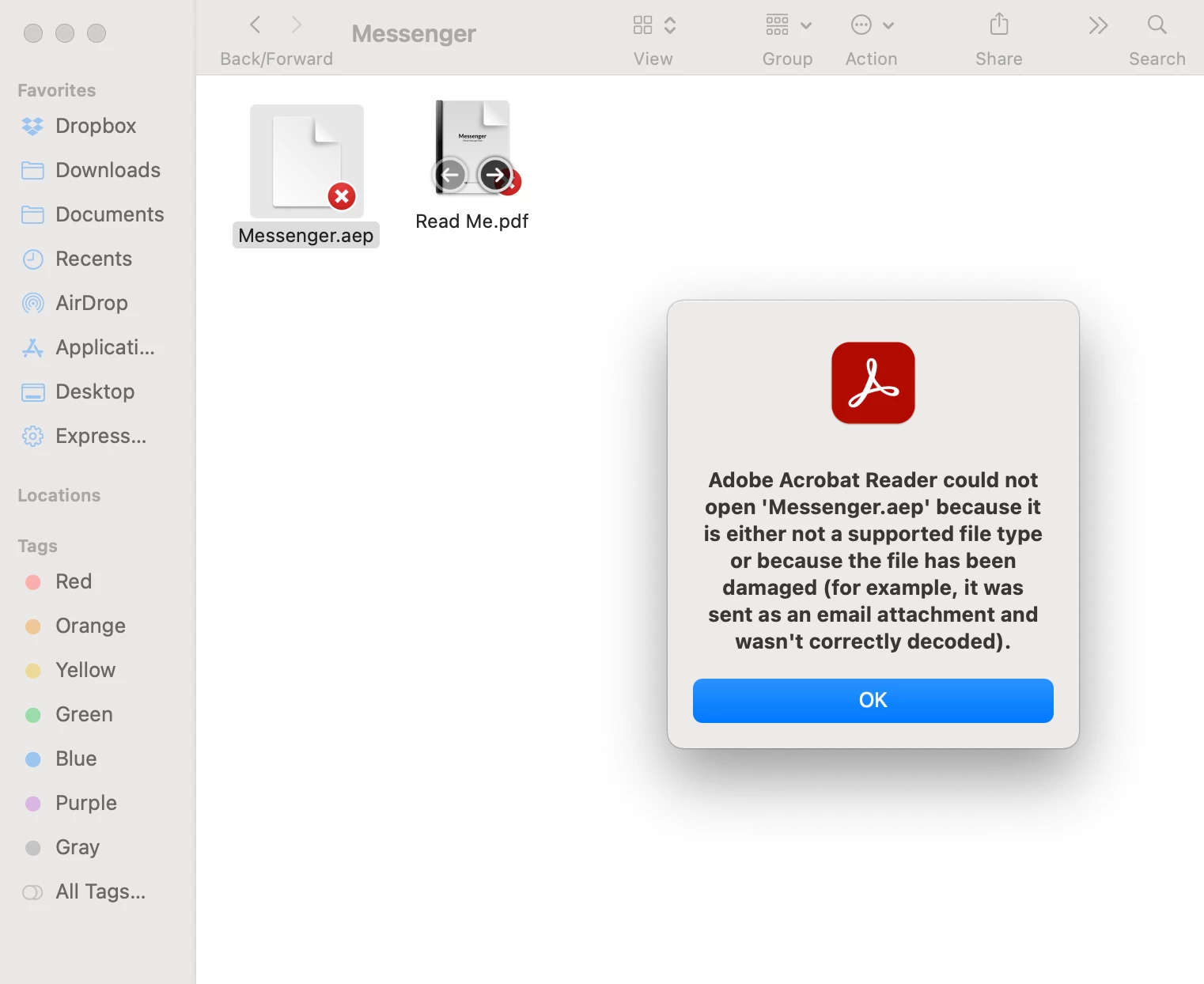Click the Favorites section header

pos(57,90)
